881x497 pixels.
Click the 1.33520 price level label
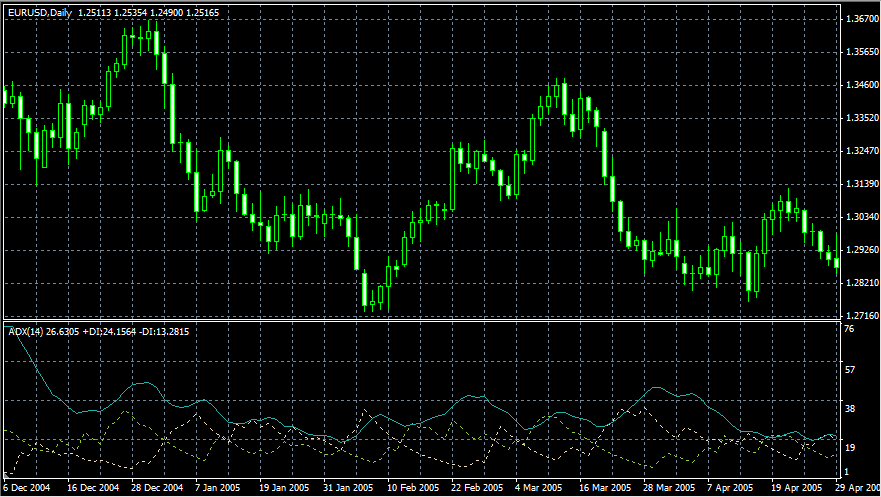click(861, 118)
